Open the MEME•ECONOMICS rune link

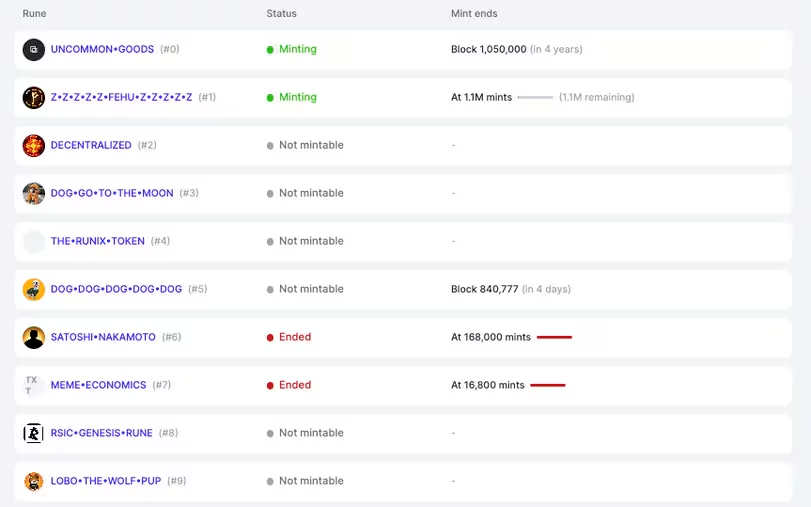98,385
